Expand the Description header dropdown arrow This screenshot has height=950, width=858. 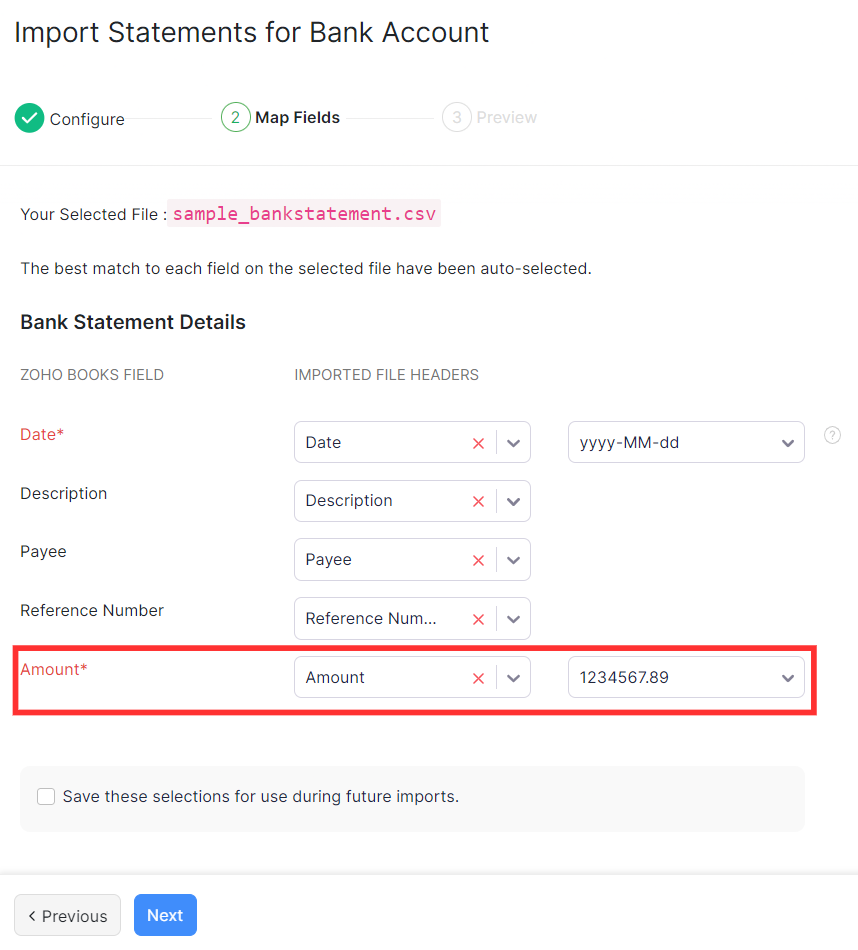[x=513, y=501]
